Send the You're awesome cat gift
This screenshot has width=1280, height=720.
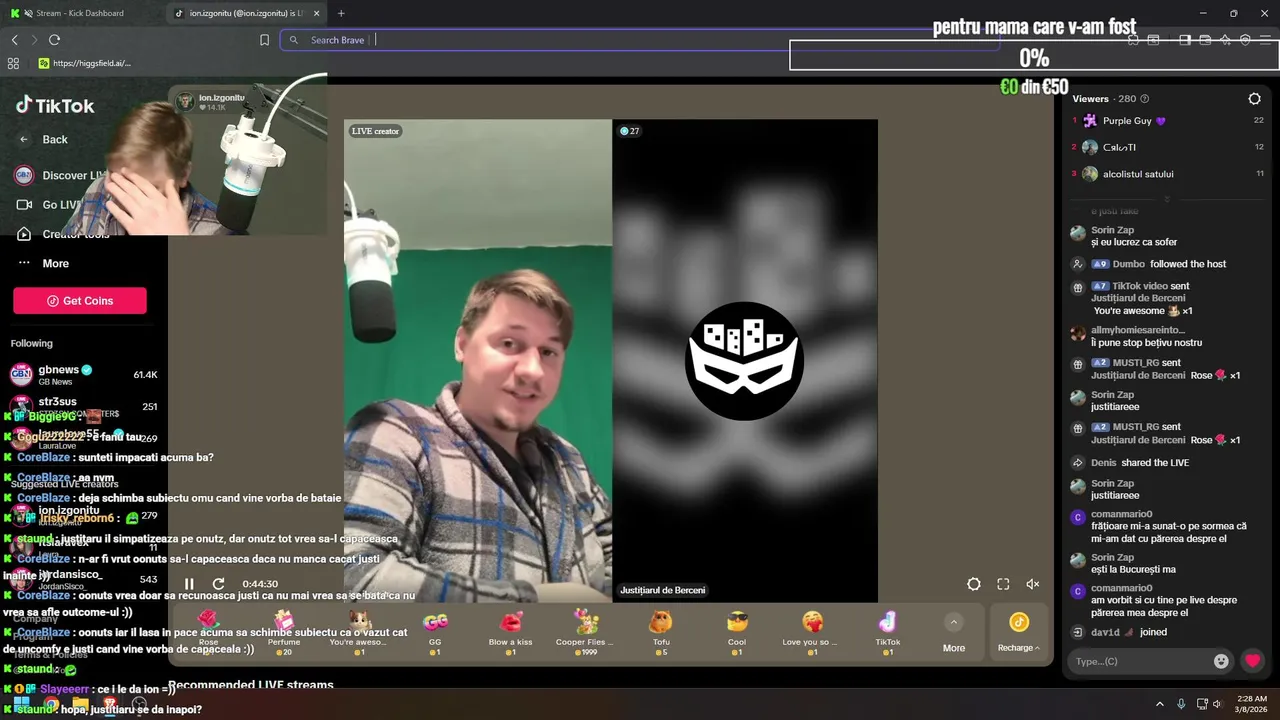pyautogui.click(x=358, y=631)
